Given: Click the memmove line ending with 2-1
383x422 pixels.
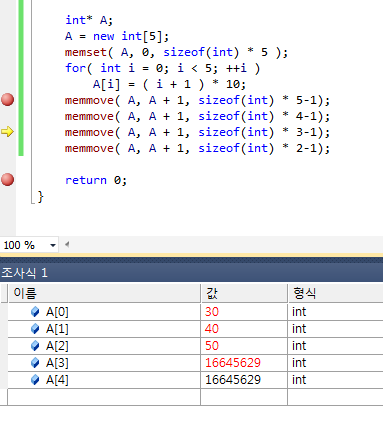Looking at the screenshot, I should point(197,148).
